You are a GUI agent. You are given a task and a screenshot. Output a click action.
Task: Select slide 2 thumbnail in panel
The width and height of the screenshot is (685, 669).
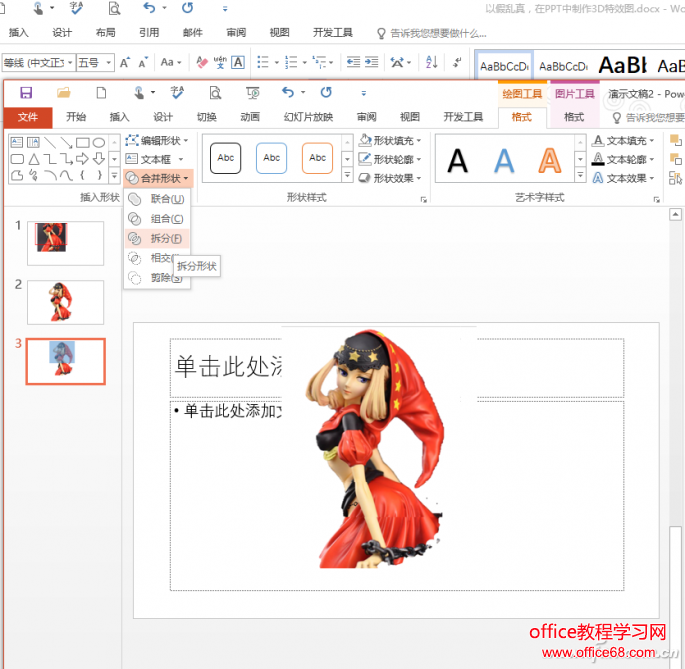click(65, 302)
